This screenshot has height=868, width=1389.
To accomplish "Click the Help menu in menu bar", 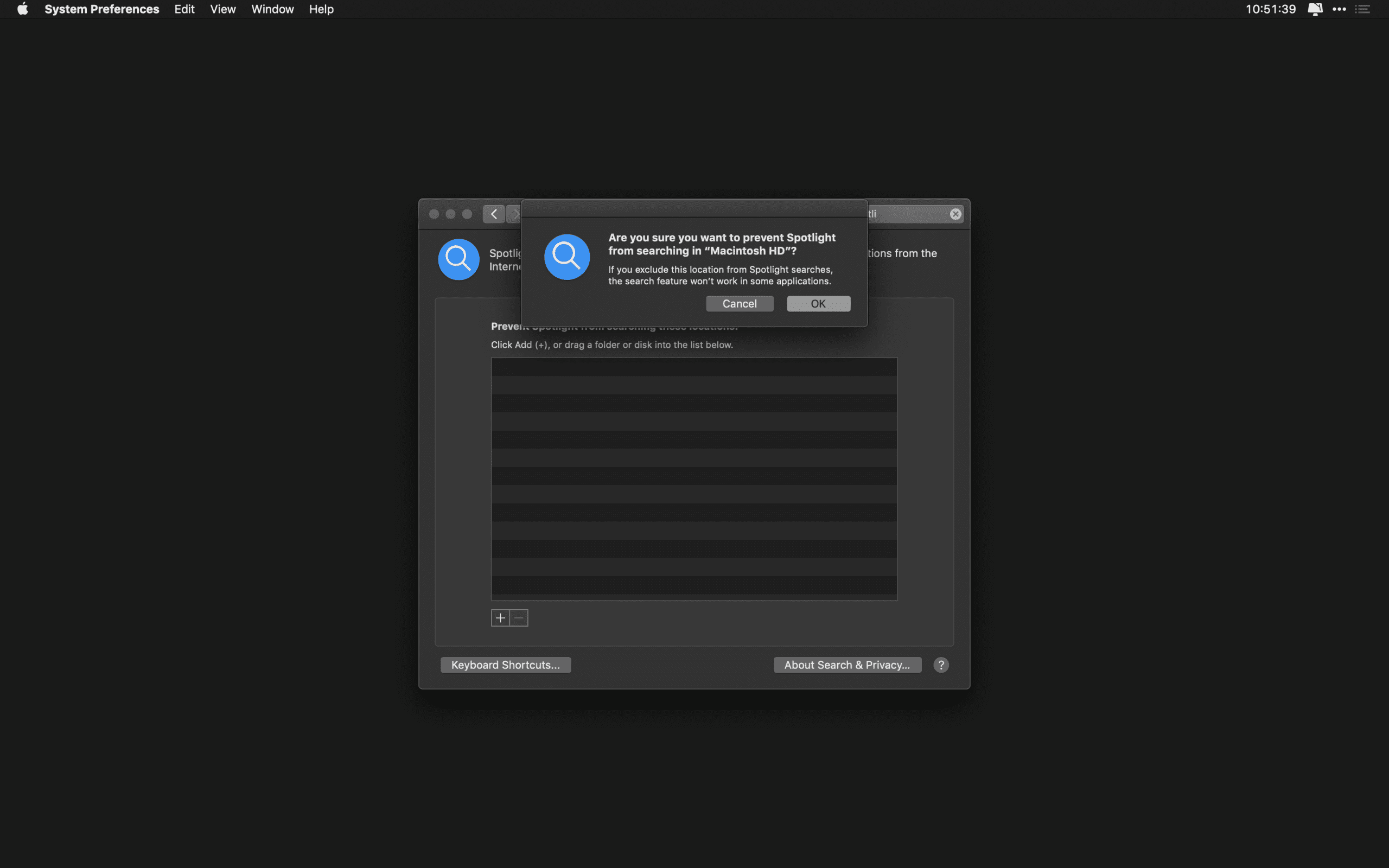I will click(321, 9).
